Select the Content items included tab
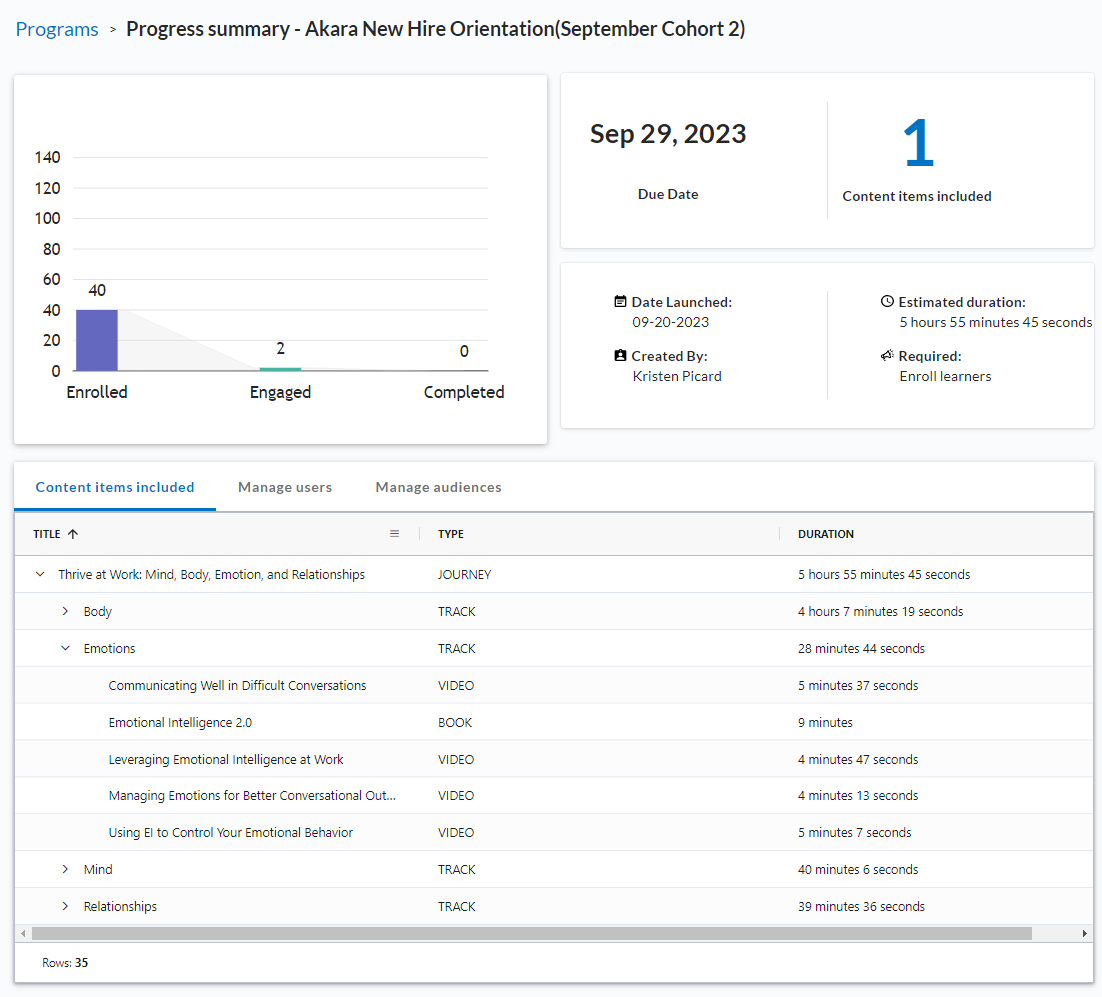The height and width of the screenshot is (997, 1102). [x=115, y=488]
